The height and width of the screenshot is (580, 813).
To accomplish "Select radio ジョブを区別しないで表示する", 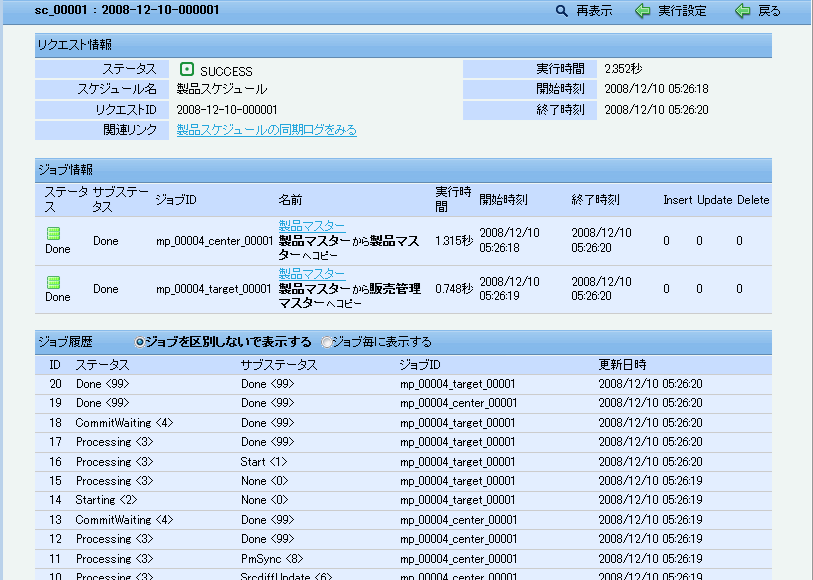I will [x=139, y=342].
